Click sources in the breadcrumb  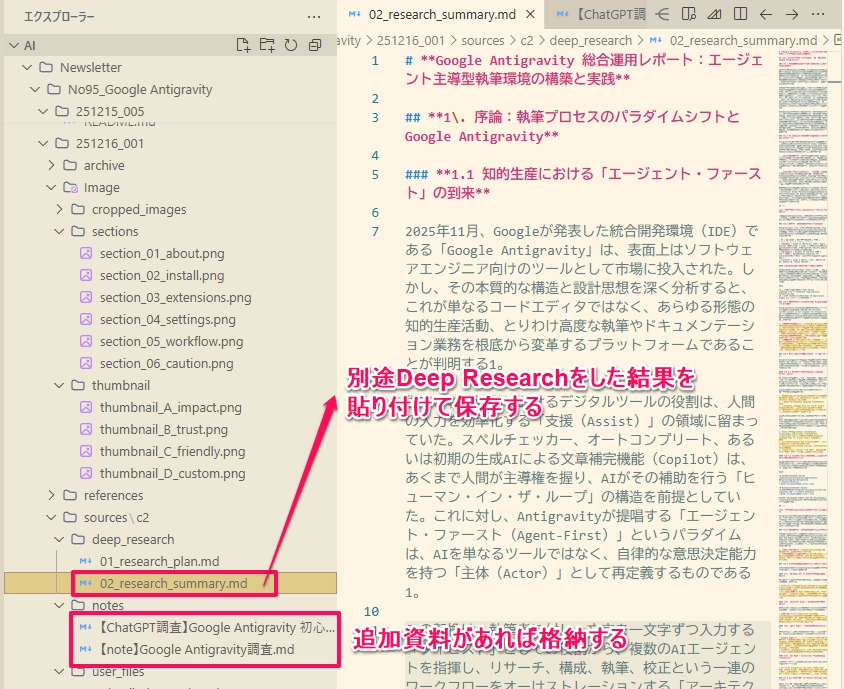point(483,40)
